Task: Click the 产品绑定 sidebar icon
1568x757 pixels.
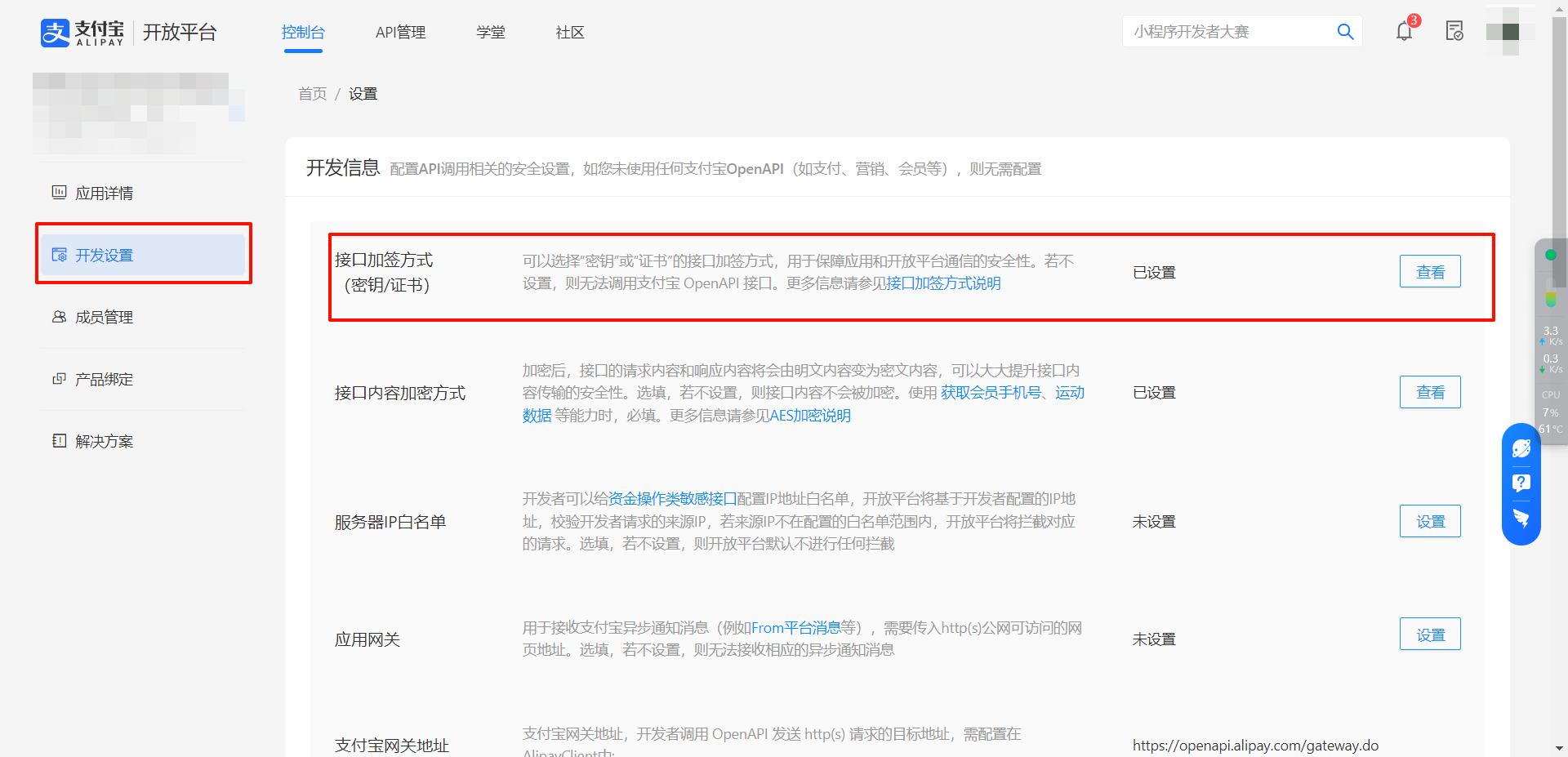Action: [x=58, y=379]
